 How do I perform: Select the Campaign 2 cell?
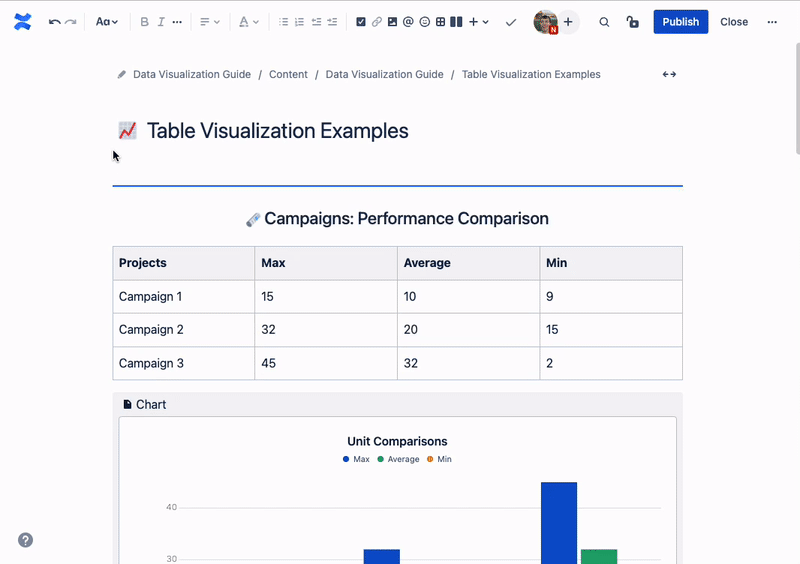tap(184, 330)
